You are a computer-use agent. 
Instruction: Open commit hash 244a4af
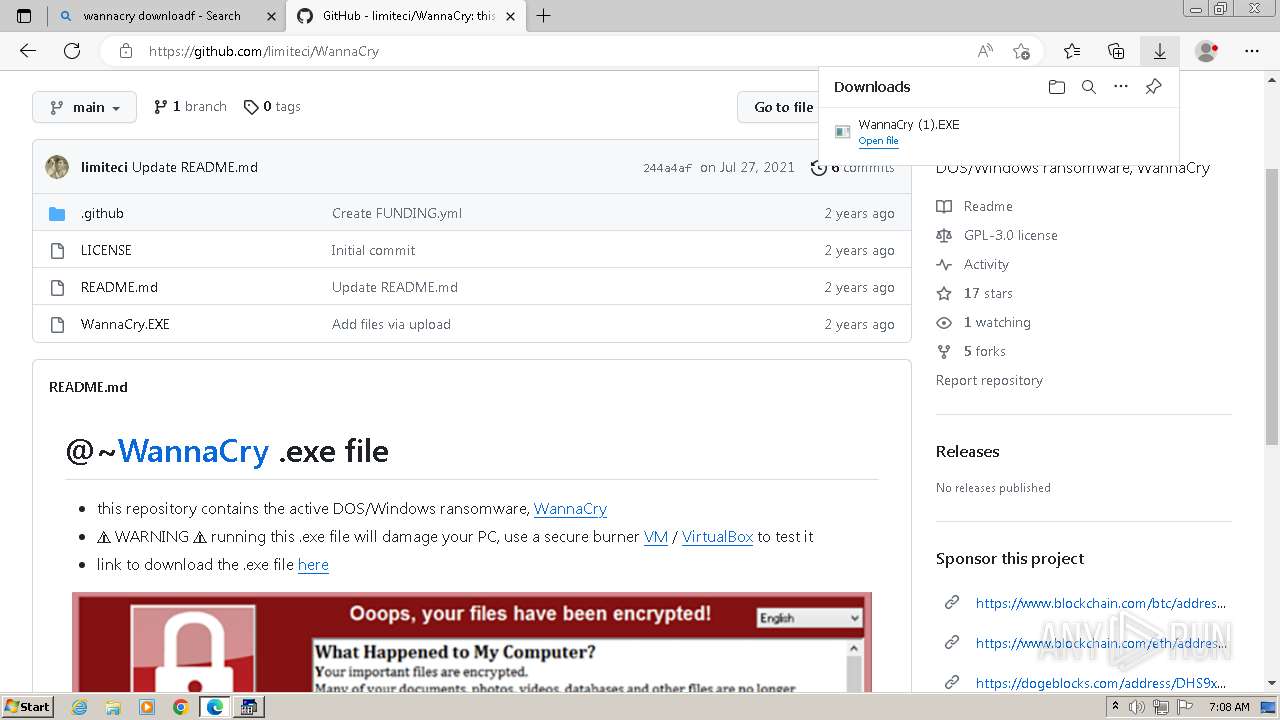coord(667,168)
